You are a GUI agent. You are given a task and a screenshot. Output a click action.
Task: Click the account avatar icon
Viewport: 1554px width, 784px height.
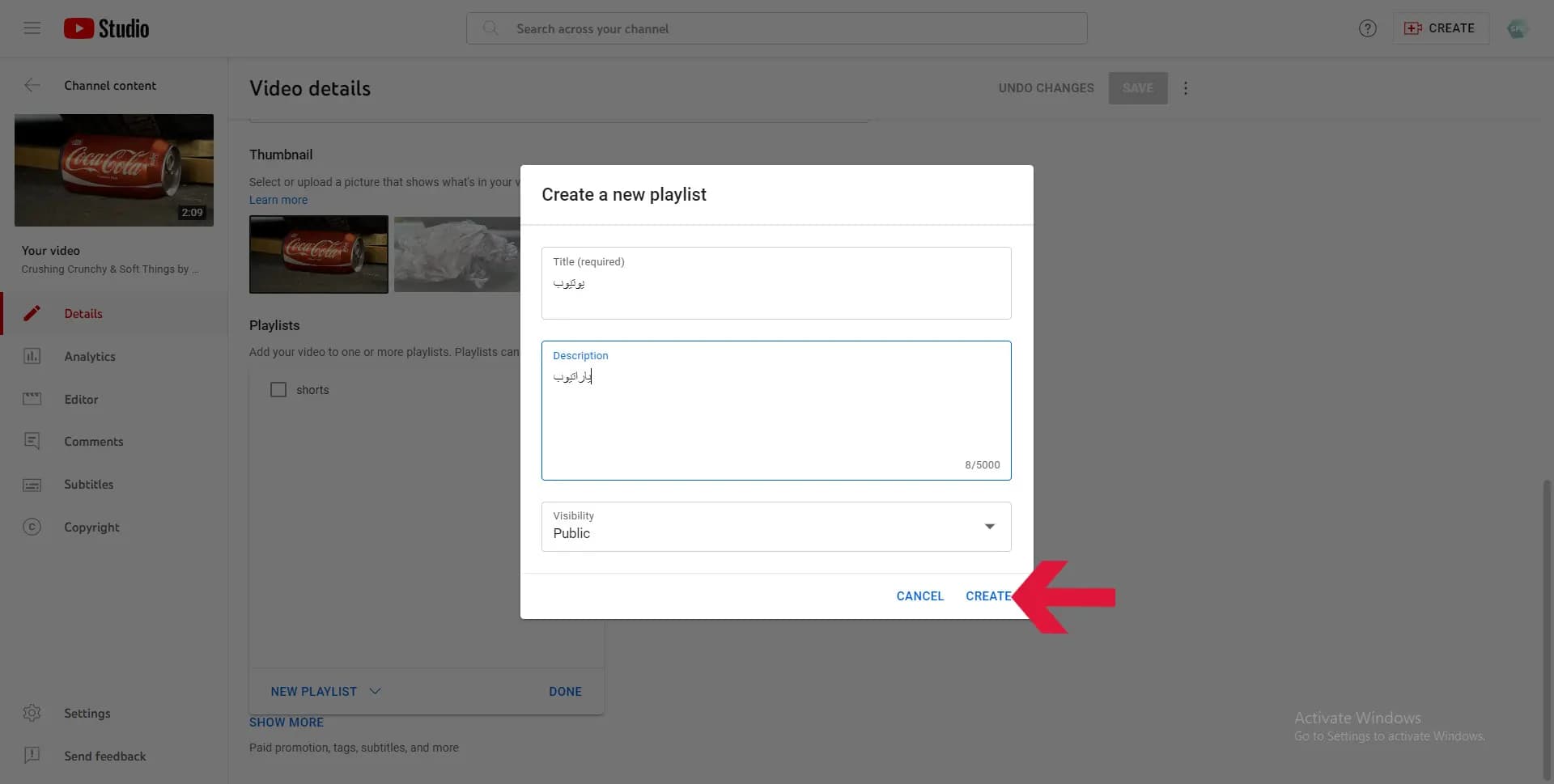click(x=1517, y=28)
